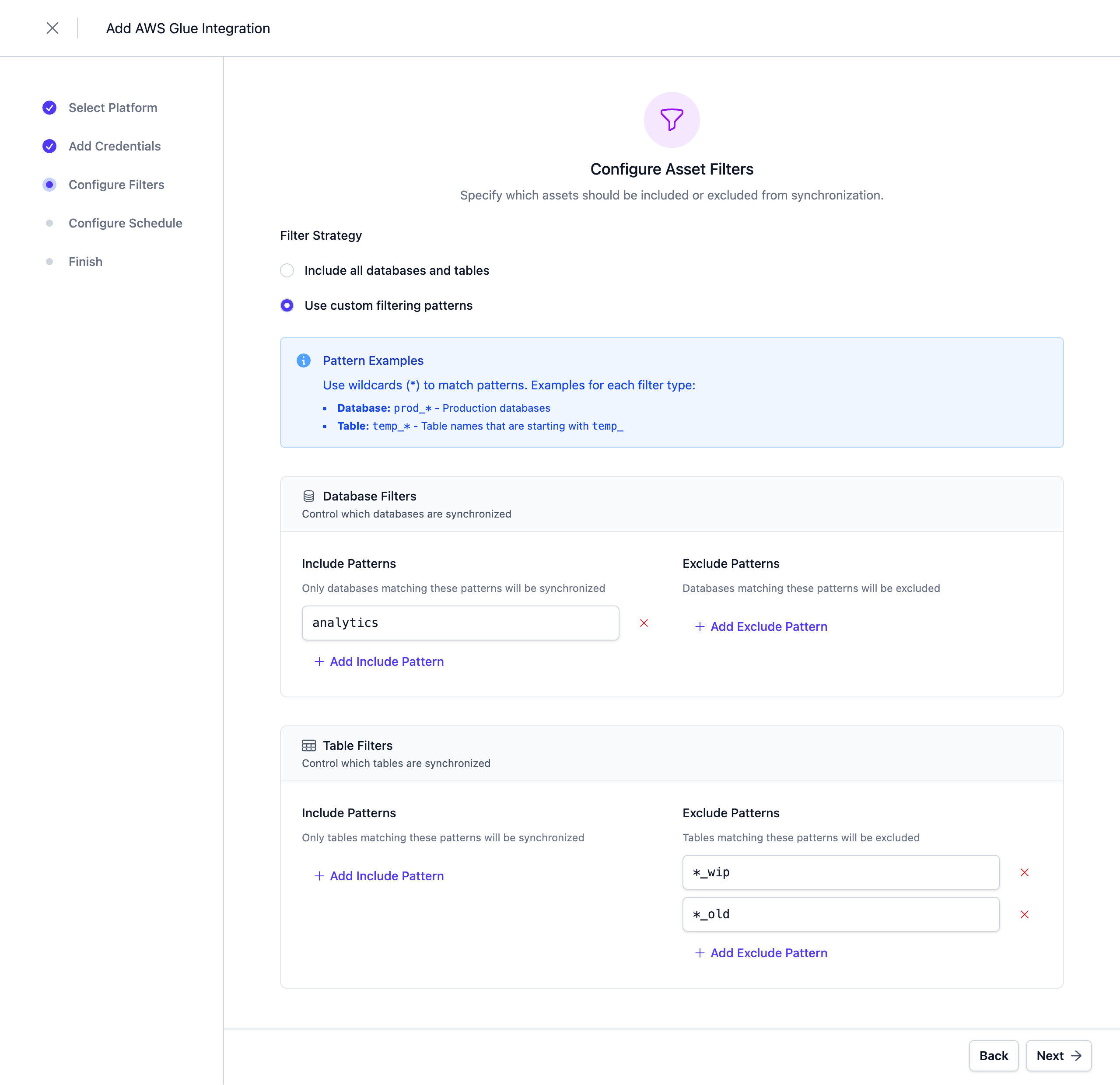
Task: Click the Select Platform completed checkmark
Action: 50,108
